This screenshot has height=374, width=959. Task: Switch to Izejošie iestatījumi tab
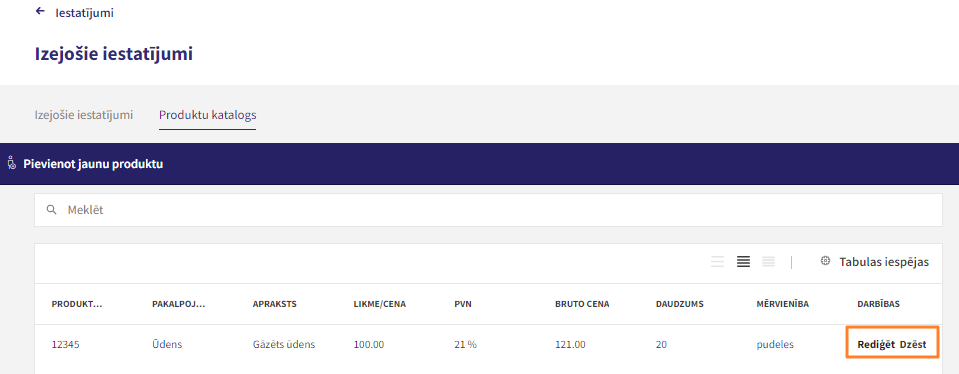84,115
